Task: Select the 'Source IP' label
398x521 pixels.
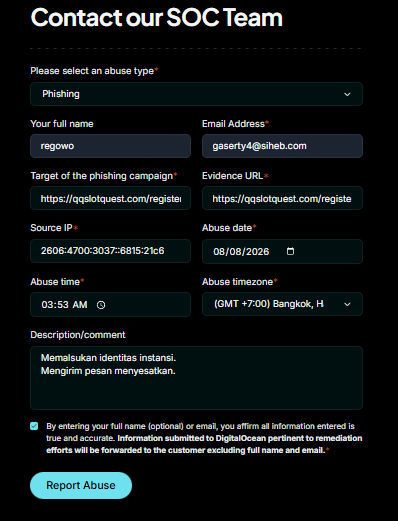Action: (x=51, y=228)
